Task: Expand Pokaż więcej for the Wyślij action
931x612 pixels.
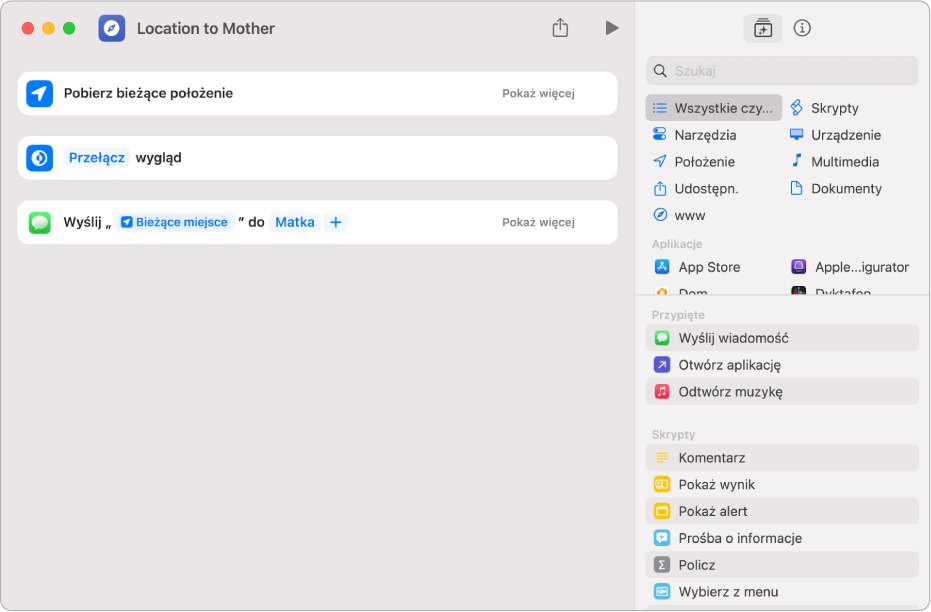Action: [538, 222]
